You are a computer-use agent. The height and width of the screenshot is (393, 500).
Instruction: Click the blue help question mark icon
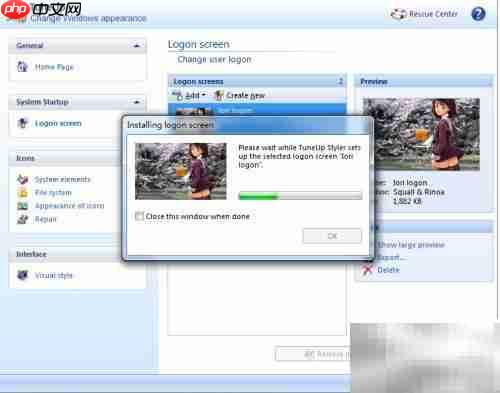(478, 14)
